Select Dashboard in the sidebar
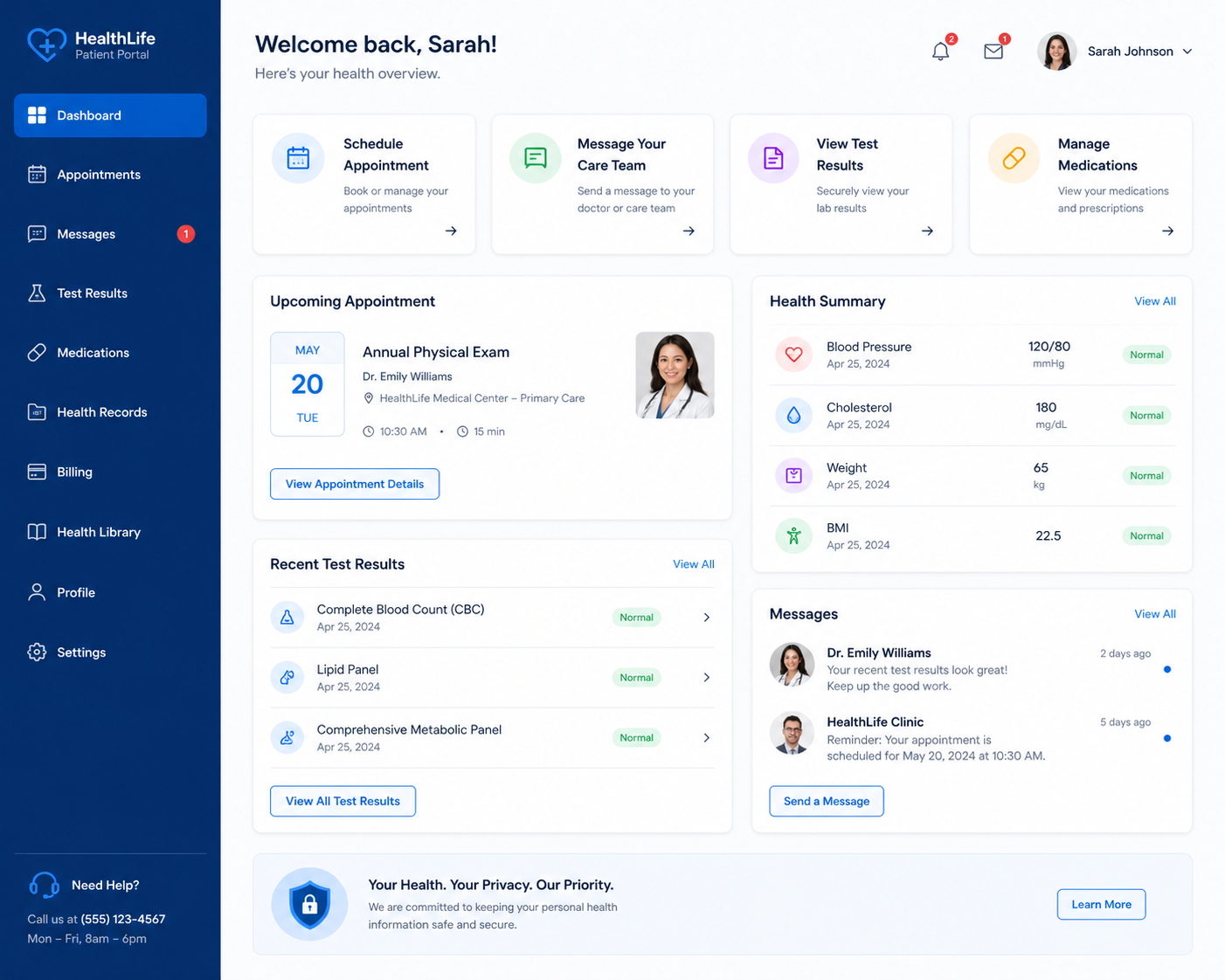 pyautogui.click(x=110, y=115)
